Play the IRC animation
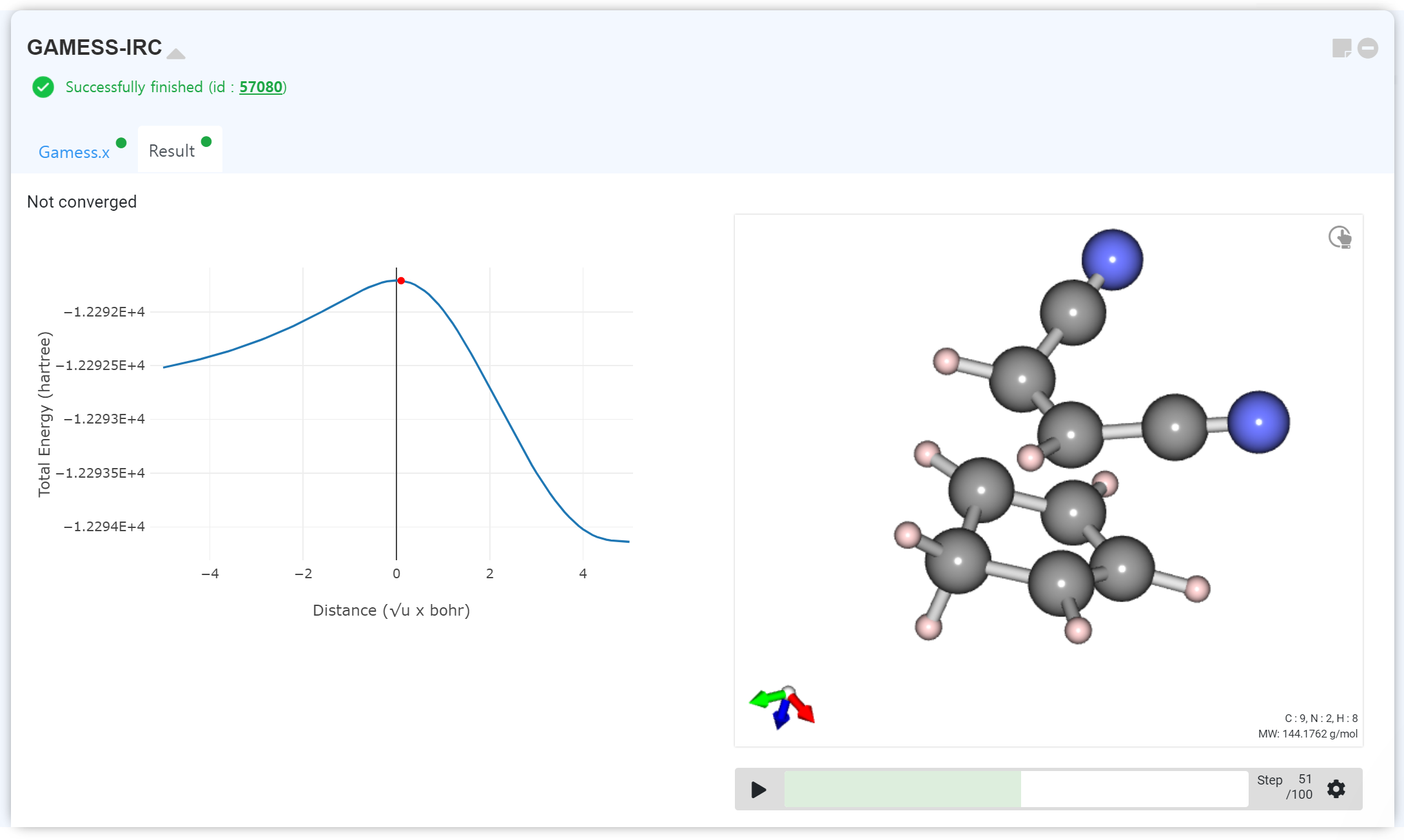The image size is (1404, 840). pos(759,789)
